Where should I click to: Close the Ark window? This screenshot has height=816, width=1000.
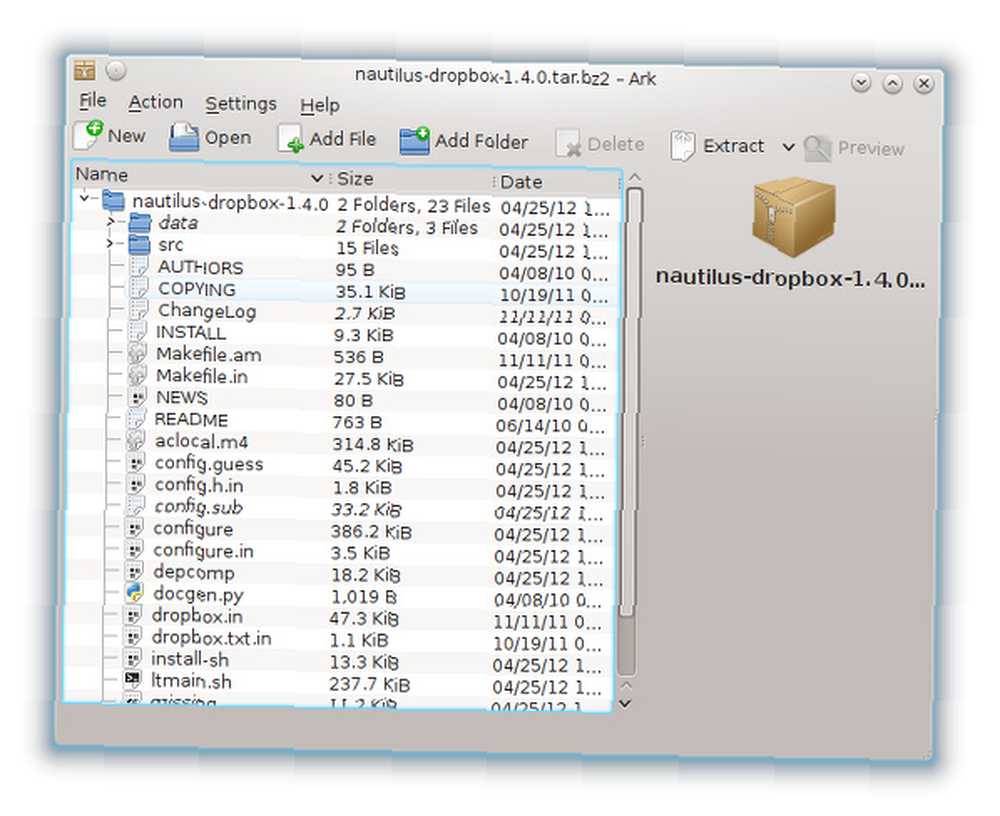923,84
